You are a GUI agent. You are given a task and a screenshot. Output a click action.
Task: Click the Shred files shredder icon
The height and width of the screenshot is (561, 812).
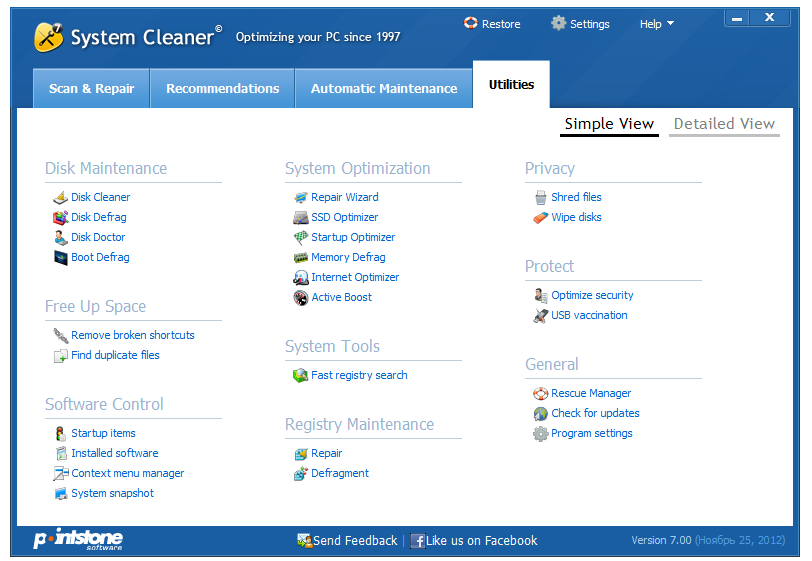coord(541,197)
